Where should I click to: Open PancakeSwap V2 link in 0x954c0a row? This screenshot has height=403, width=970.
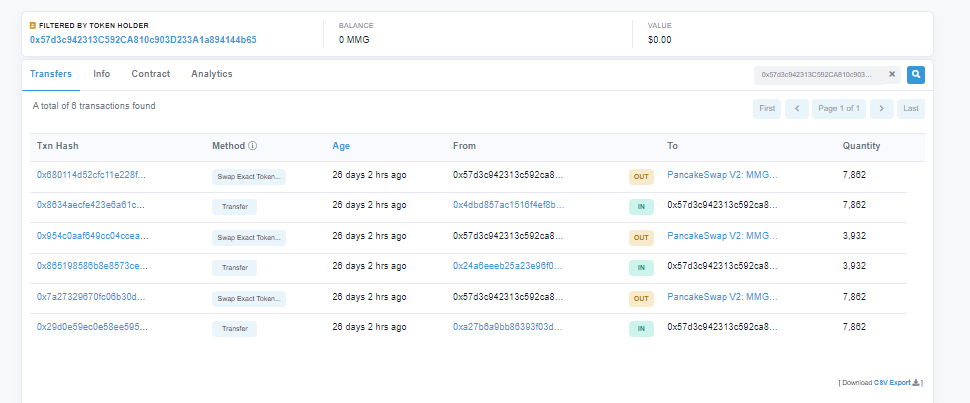722,236
